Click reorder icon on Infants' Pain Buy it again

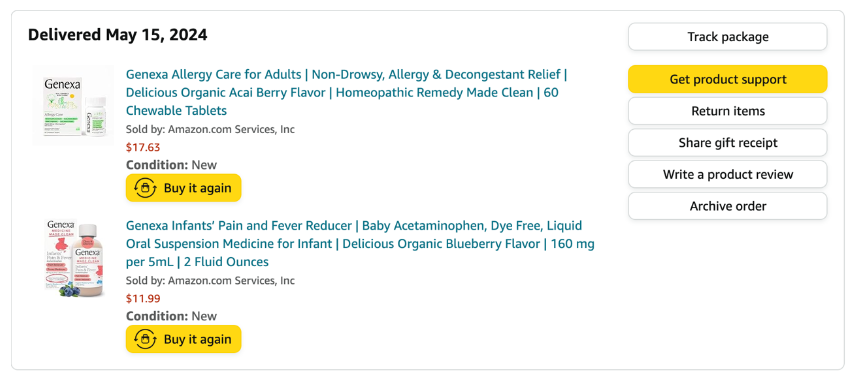(146, 339)
